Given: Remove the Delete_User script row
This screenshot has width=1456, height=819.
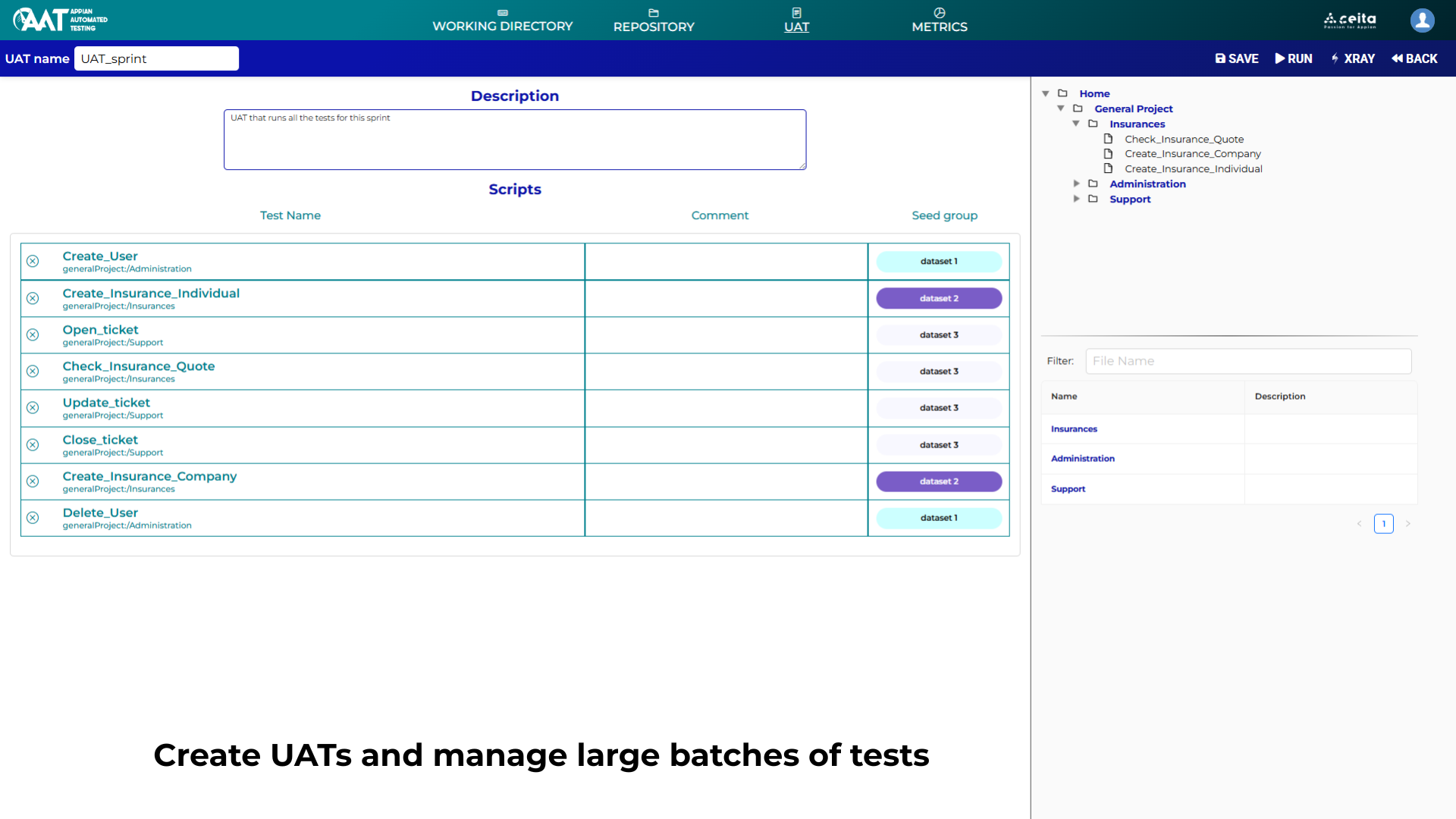Looking at the screenshot, I should tap(33, 517).
